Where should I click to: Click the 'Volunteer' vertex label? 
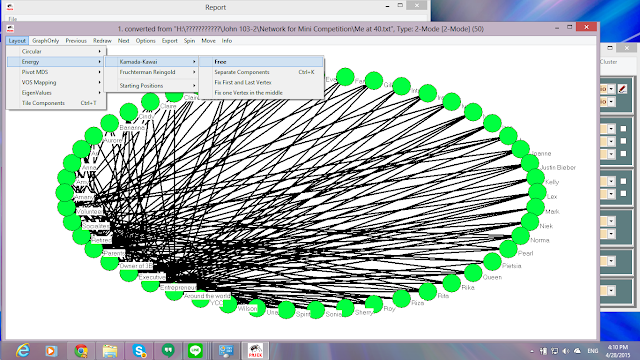tap(89, 212)
